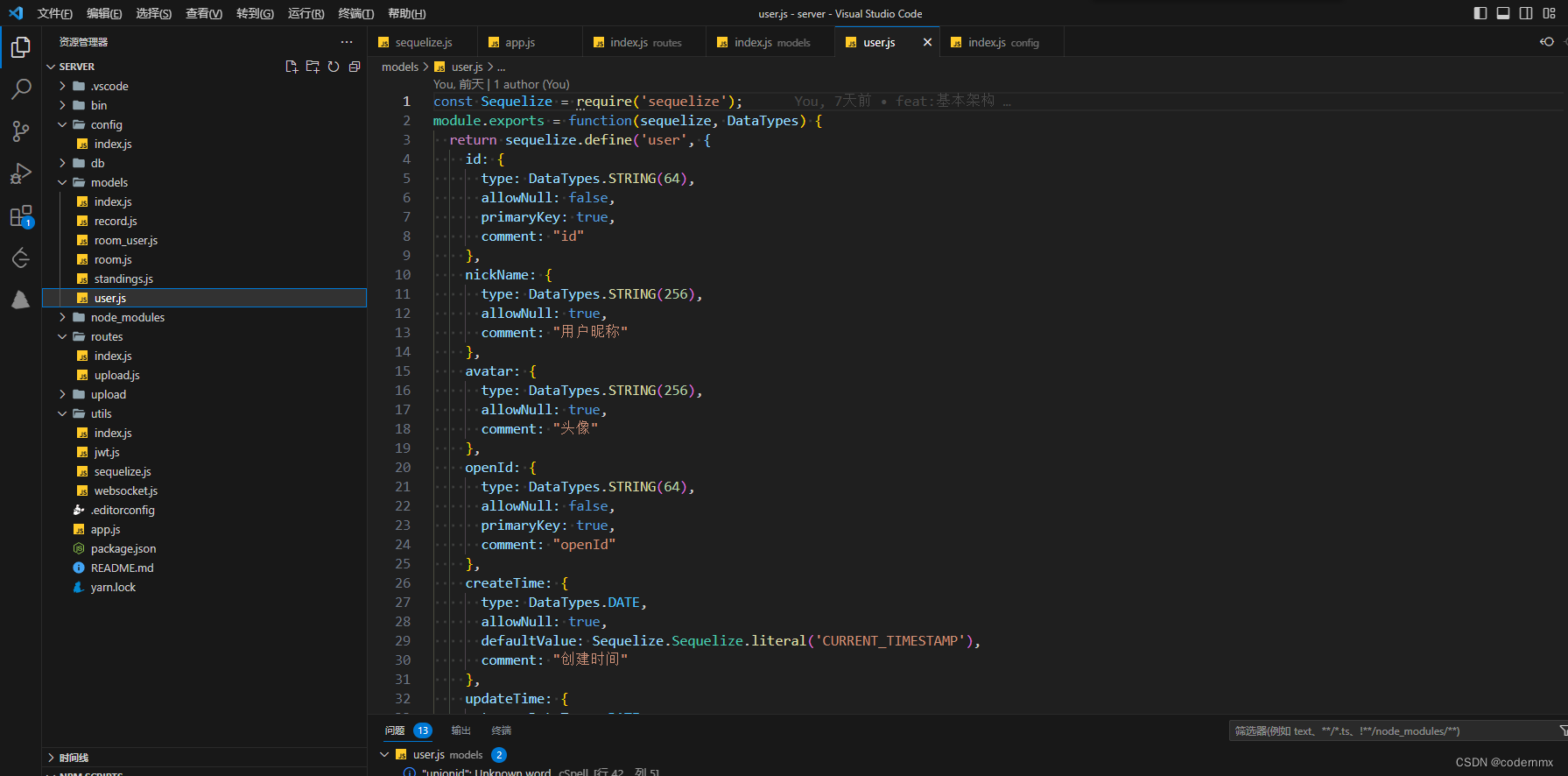This screenshot has width=1568, height=776.
Task: Click the '1 author (You)' code lens
Action: [x=531, y=84]
